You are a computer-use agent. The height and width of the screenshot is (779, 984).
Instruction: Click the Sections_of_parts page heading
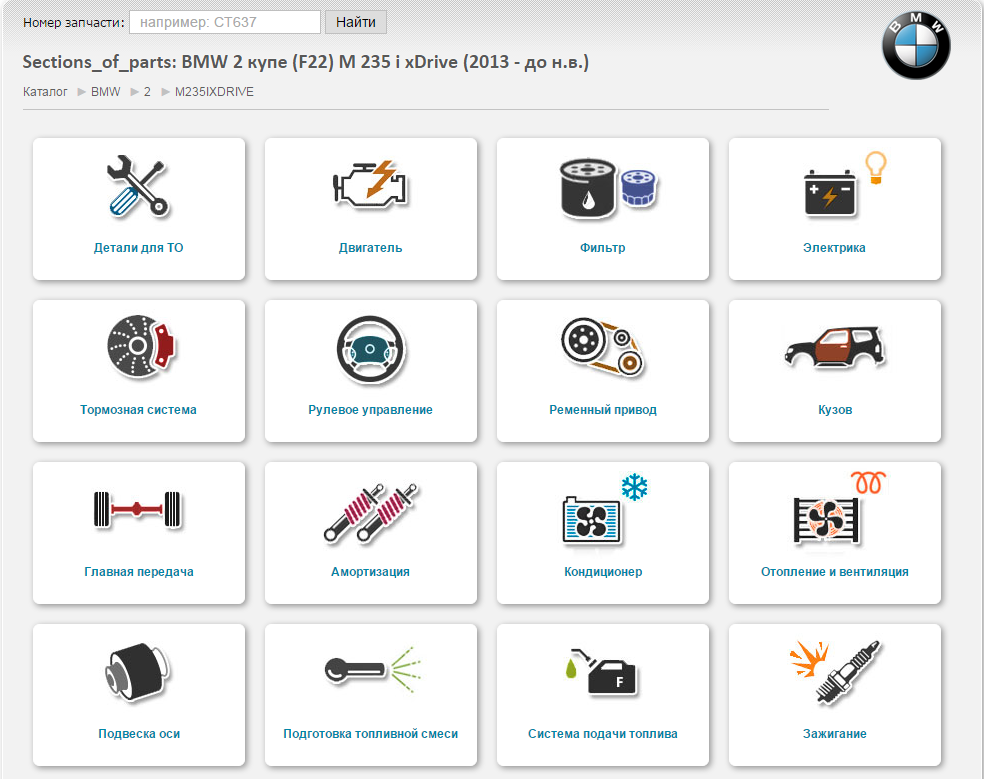[x=306, y=62]
